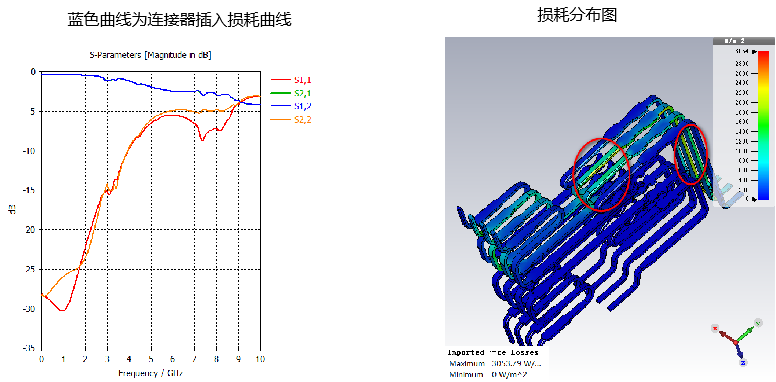Click the red x-axis sphere on triad

coord(715,329)
